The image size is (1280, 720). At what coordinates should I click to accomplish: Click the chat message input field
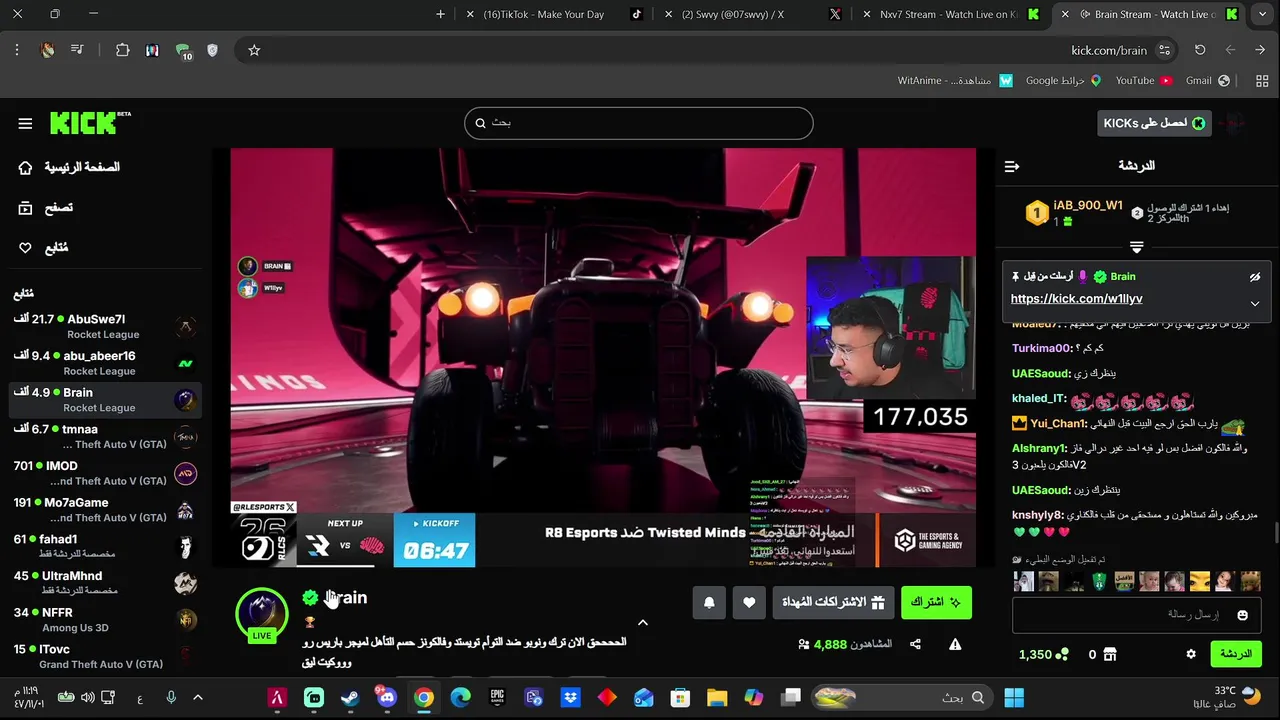point(1137,615)
